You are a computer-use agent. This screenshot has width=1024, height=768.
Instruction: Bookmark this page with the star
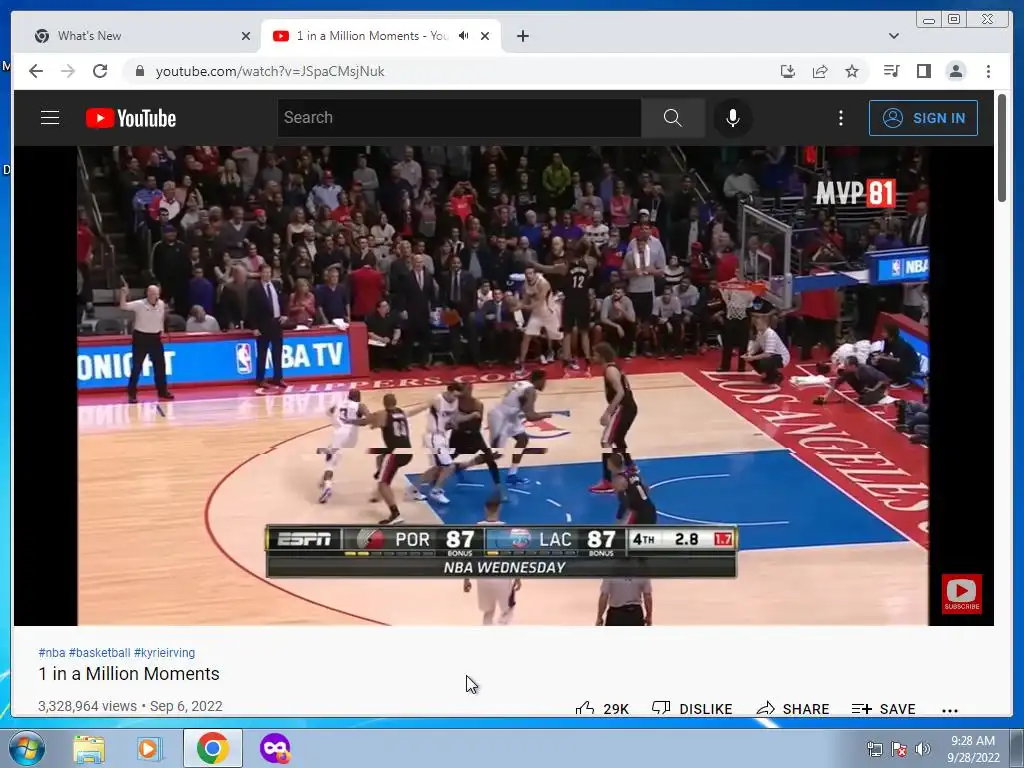point(852,71)
